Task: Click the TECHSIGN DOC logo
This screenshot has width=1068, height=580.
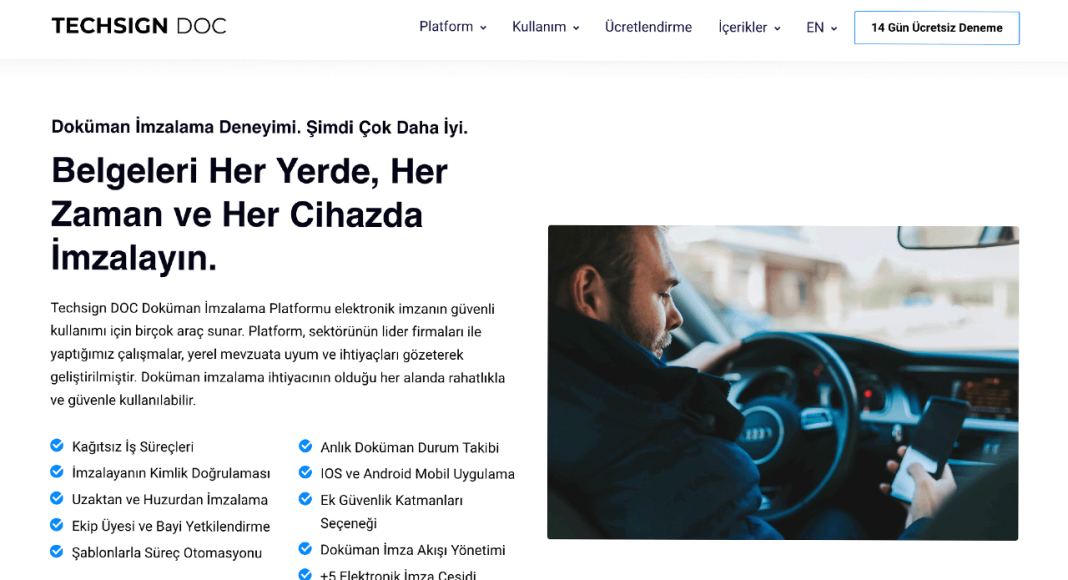Action: click(x=138, y=26)
